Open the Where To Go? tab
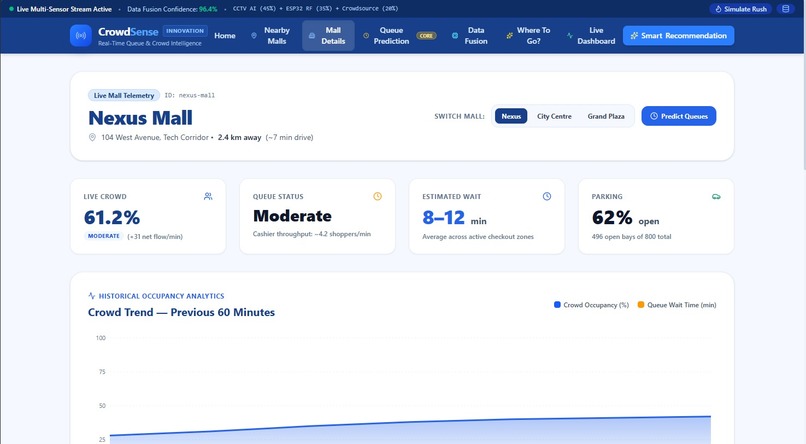This screenshot has width=806, height=444. click(528, 35)
